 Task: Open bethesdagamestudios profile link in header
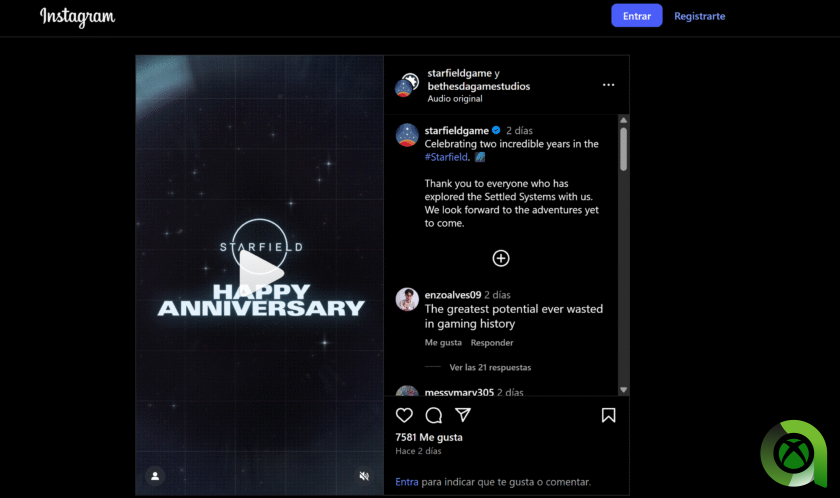(x=478, y=86)
